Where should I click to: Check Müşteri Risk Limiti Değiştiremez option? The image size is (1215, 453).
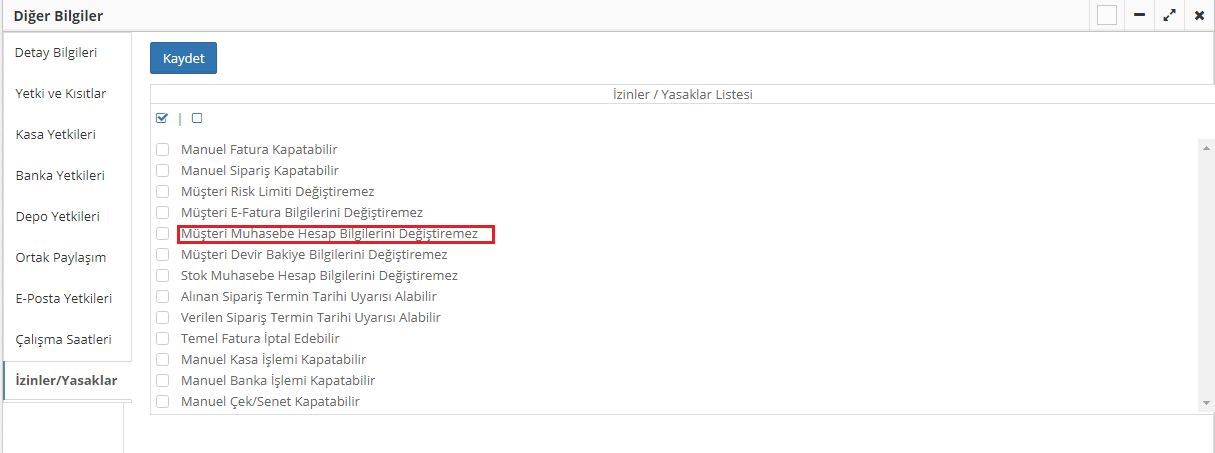tap(162, 192)
